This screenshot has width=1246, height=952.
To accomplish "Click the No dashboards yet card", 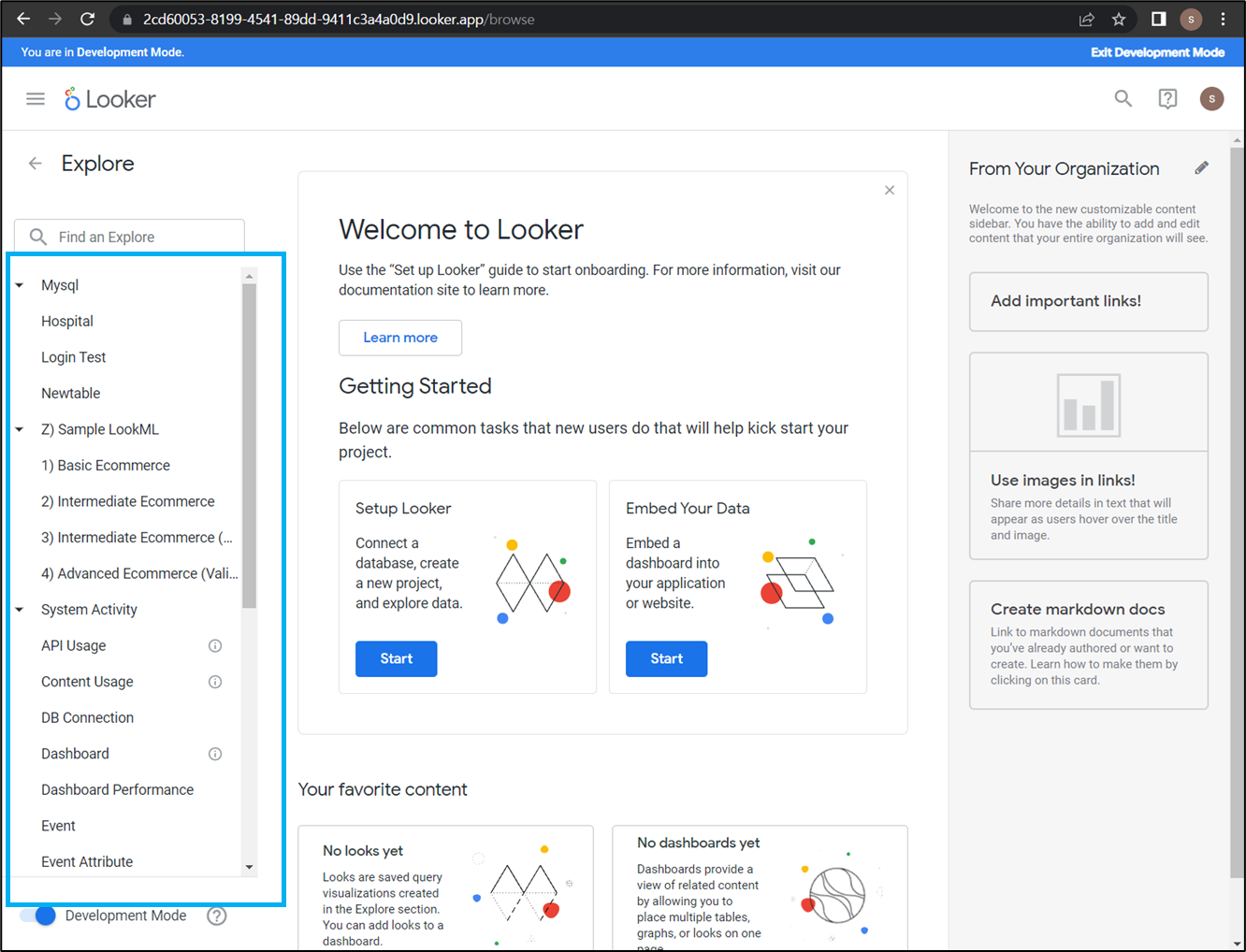I will coord(761,887).
